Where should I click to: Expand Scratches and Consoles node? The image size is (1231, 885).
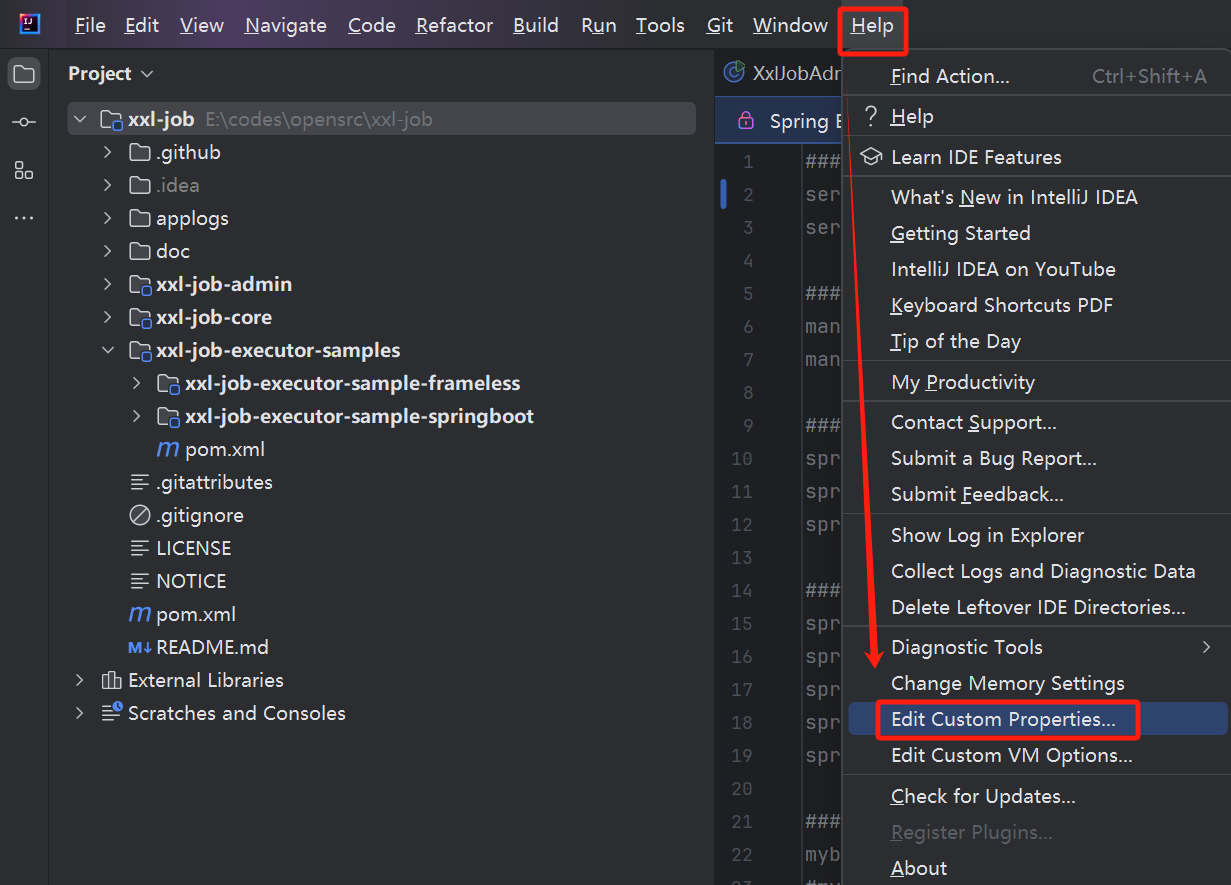point(80,713)
